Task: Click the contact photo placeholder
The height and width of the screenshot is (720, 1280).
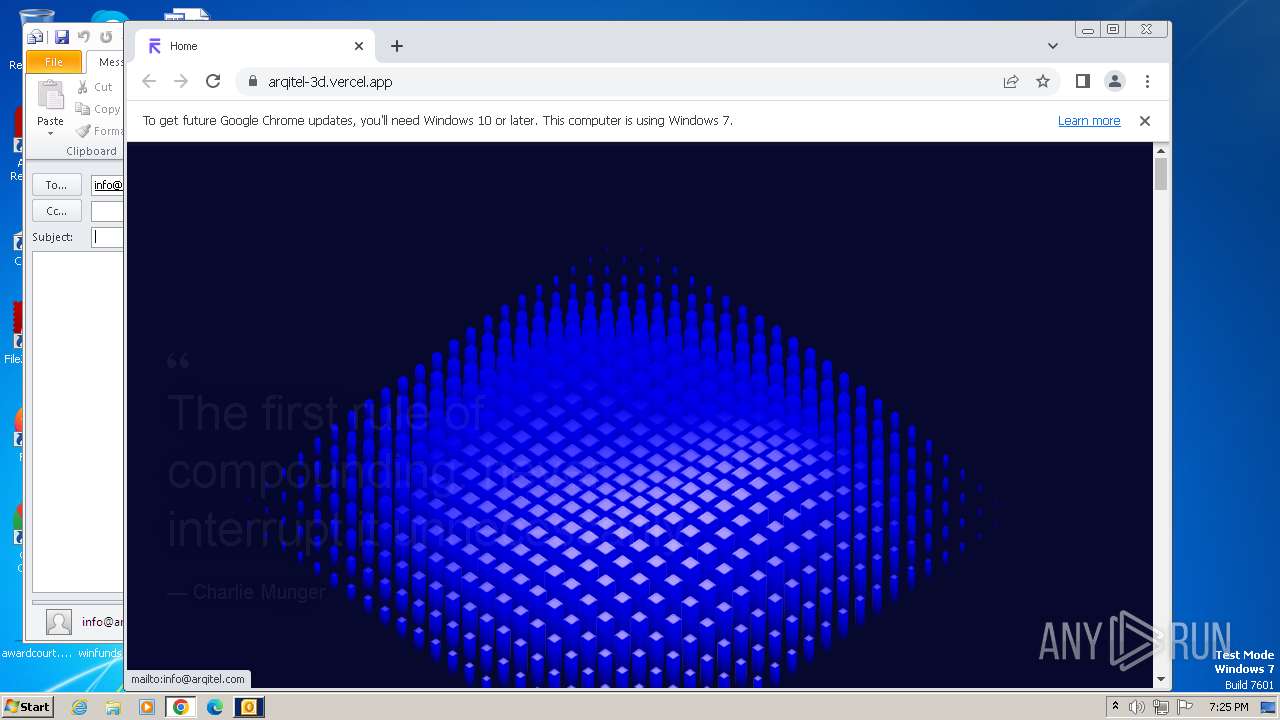Action: pyautogui.click(x=59, y=622)
